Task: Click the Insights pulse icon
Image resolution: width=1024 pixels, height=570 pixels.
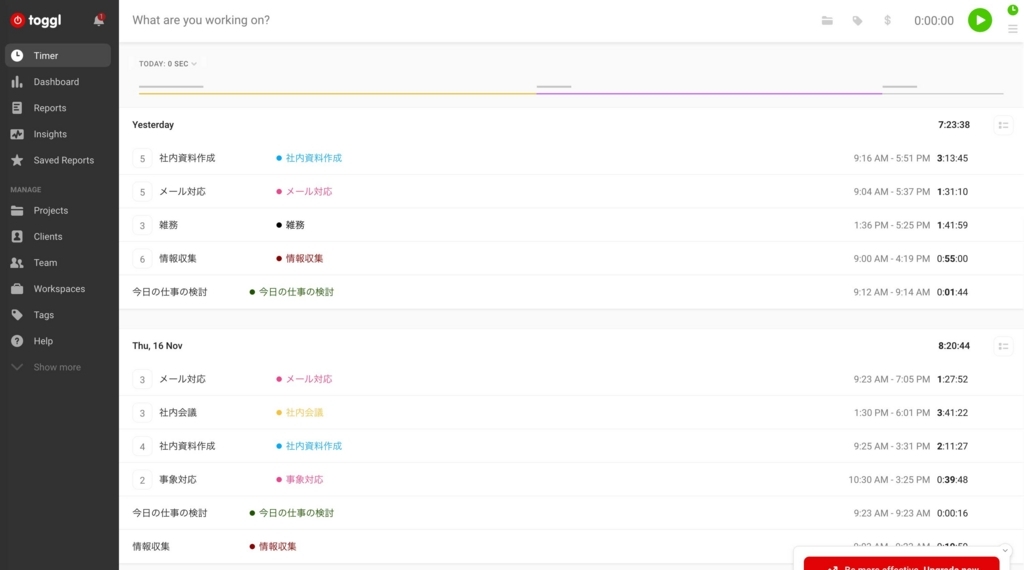Action: pyautogui.click(x=17, y=134)
